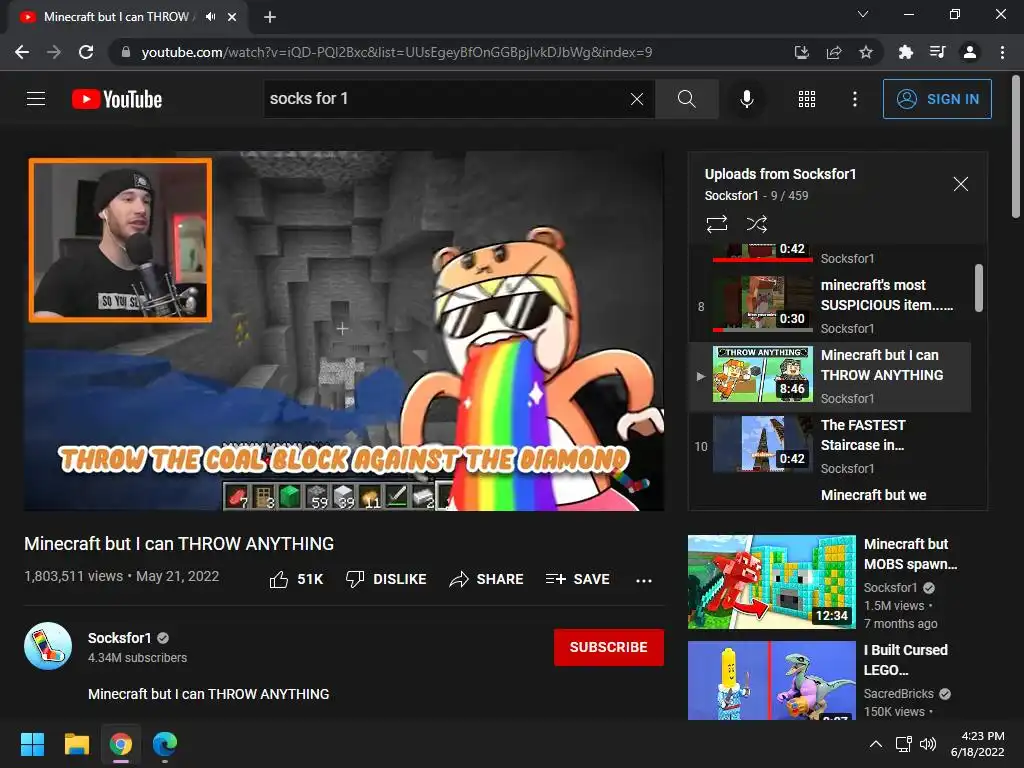Open 'Minecraft but MOBS spawn...' recommended thumbnail
The width and height of the screenshot is (1024, 768).
771,582
